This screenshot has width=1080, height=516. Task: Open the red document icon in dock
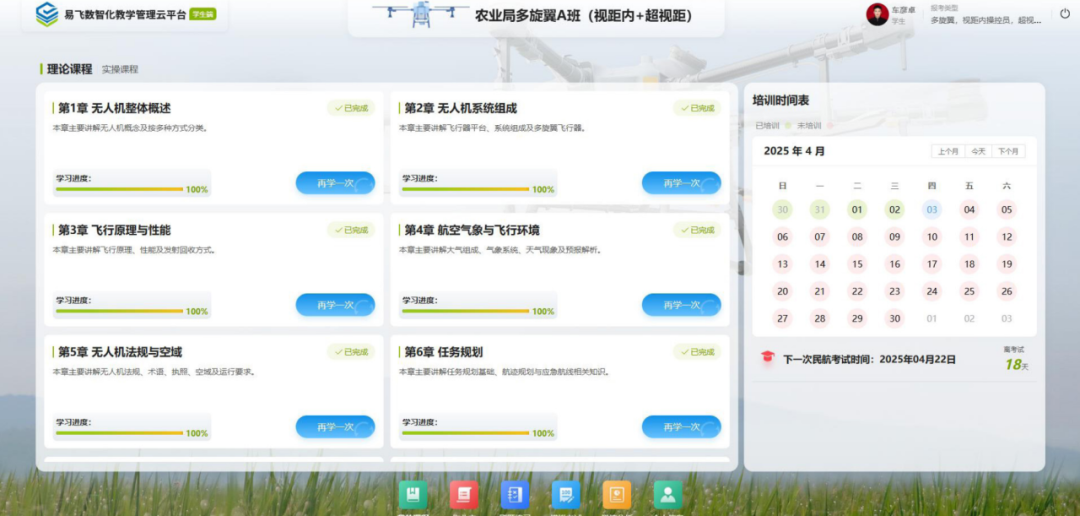464,495
